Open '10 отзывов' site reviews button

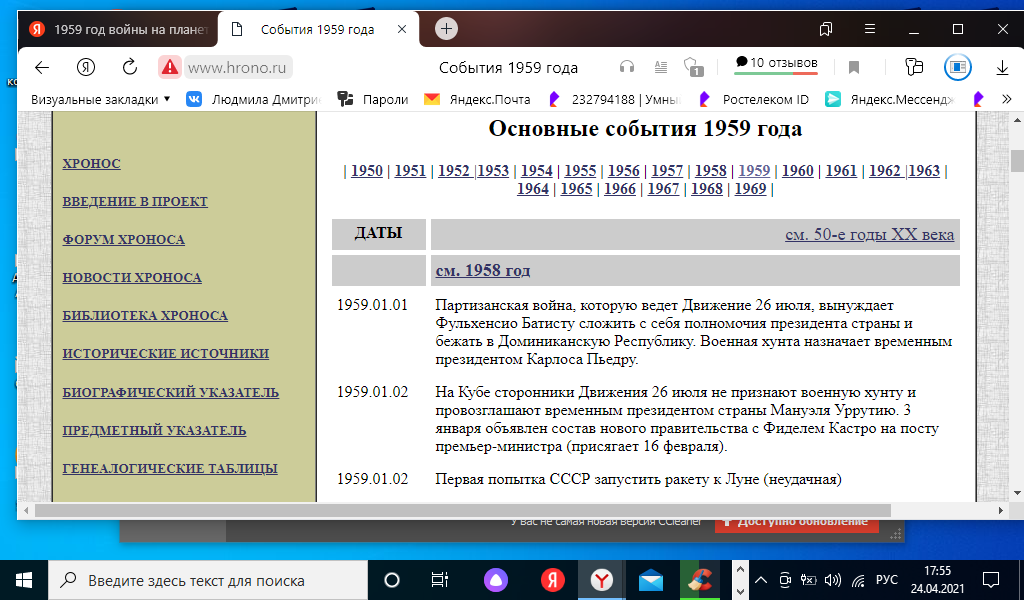tap(776, 63)
